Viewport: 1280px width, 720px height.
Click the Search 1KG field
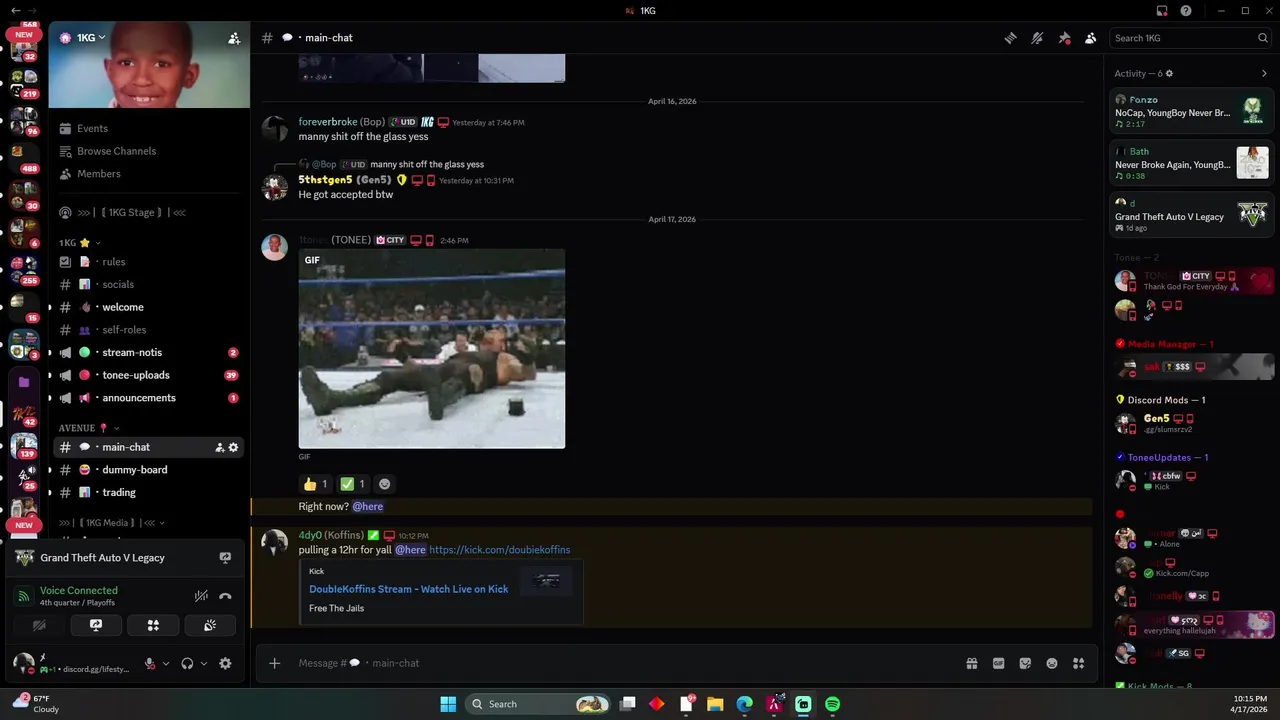[1191, 38]
